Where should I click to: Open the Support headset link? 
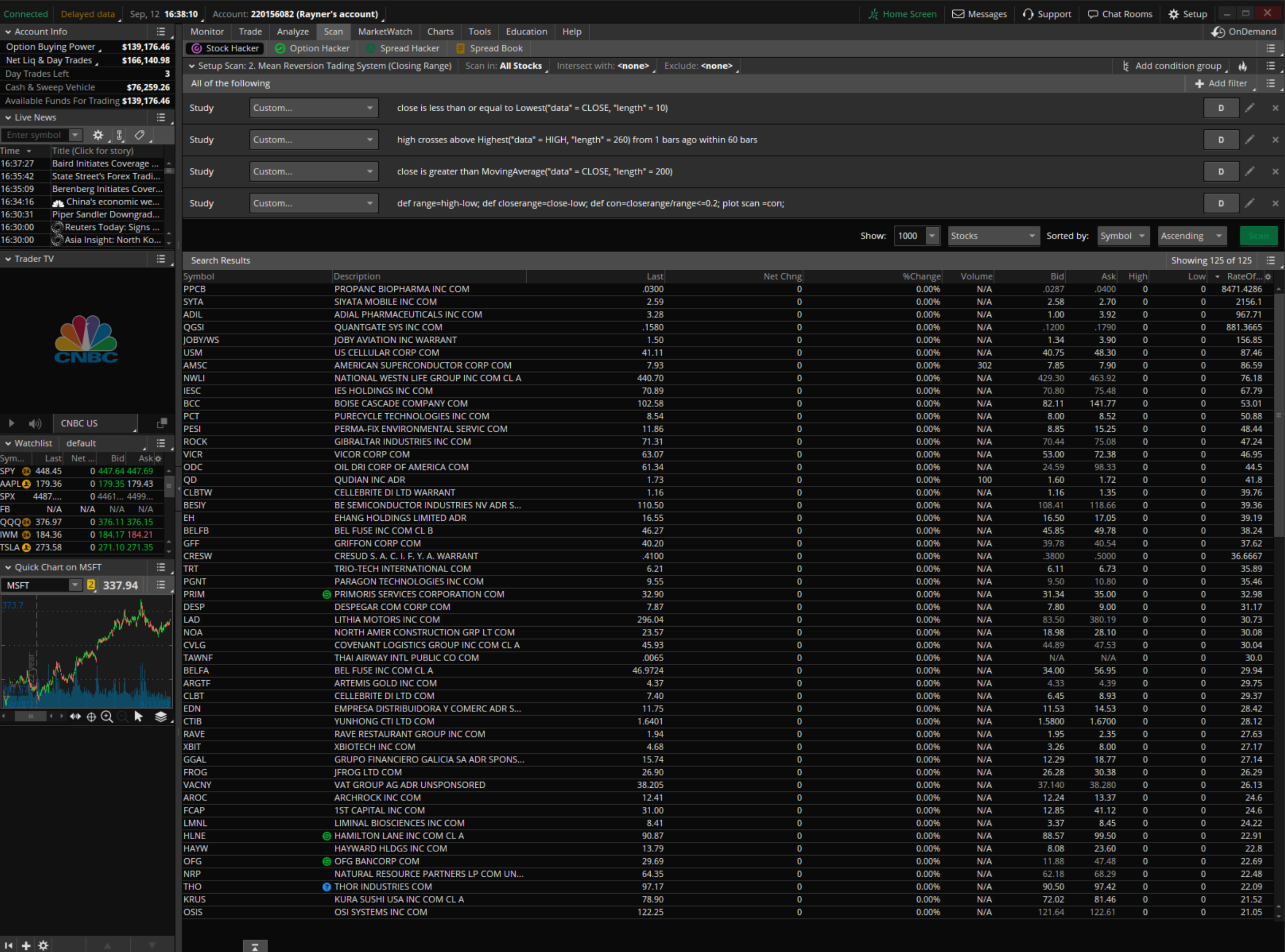tap(1047, 14)
